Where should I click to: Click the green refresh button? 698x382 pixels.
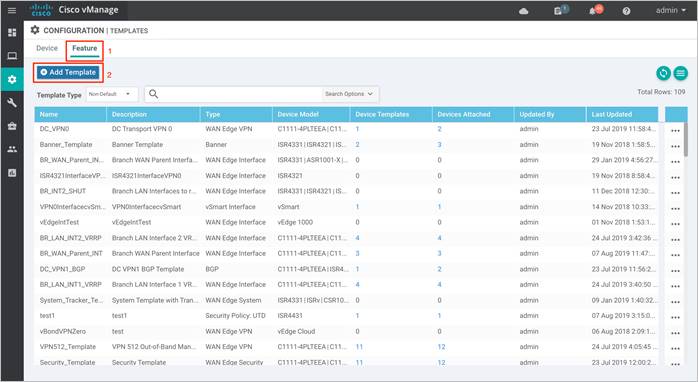663,73
